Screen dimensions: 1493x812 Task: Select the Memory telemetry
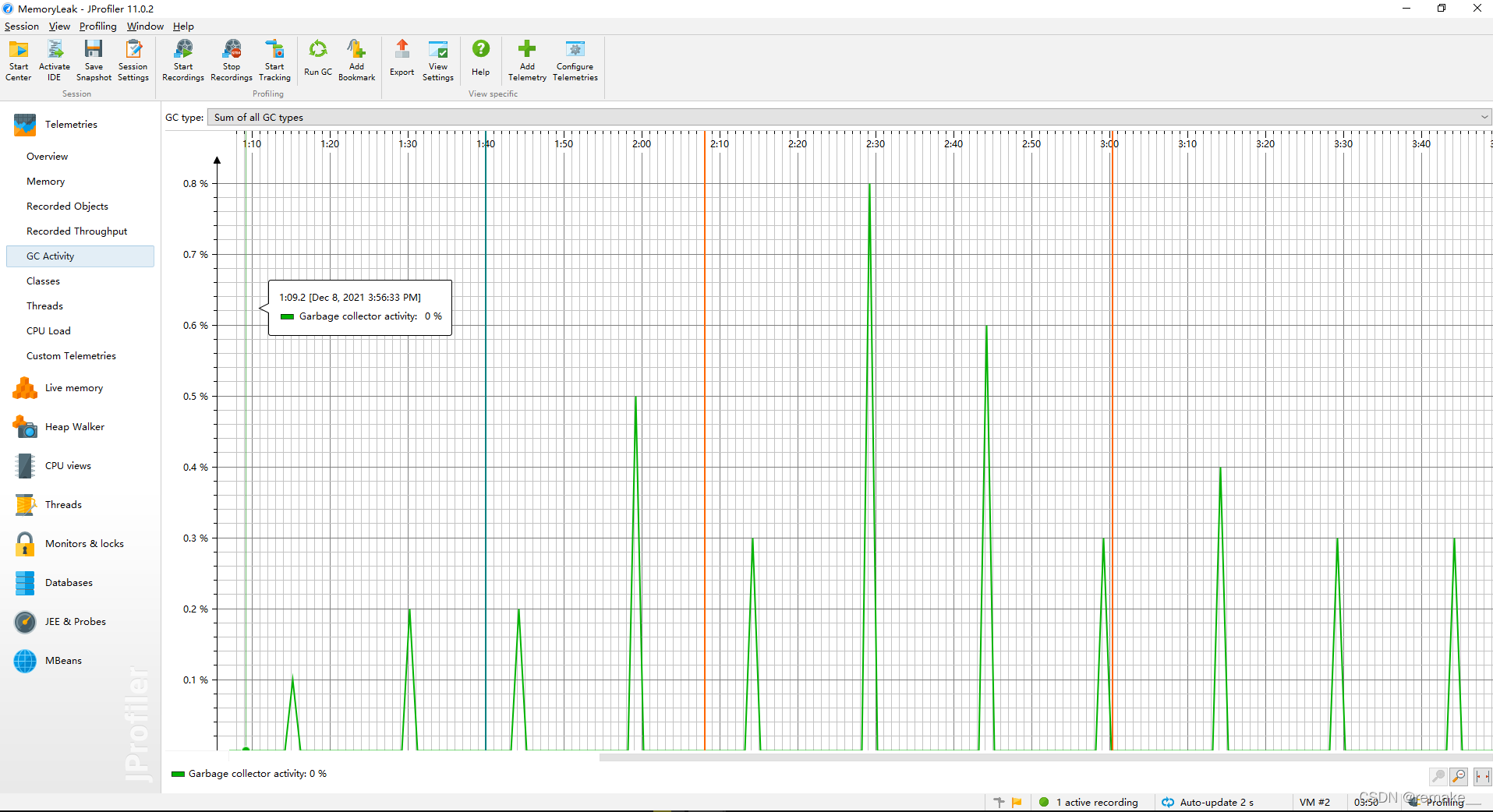tap(46, 182)
